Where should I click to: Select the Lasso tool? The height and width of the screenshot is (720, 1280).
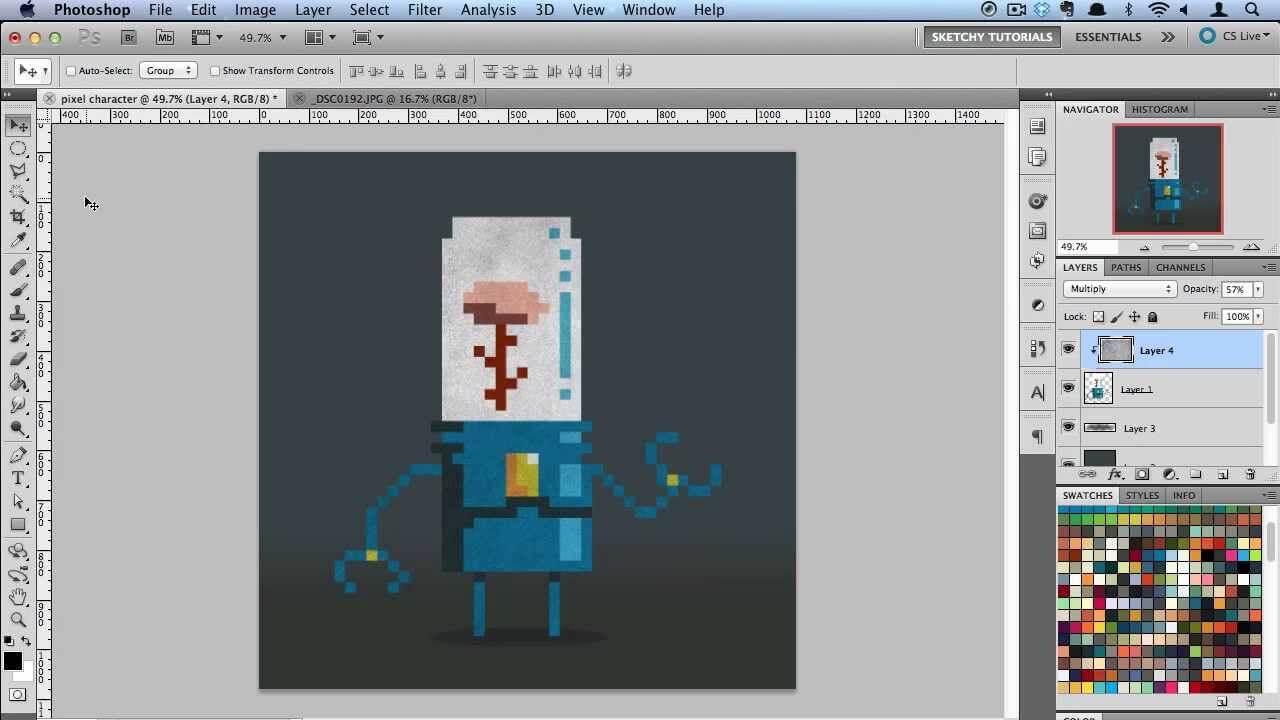click(18, 170)
